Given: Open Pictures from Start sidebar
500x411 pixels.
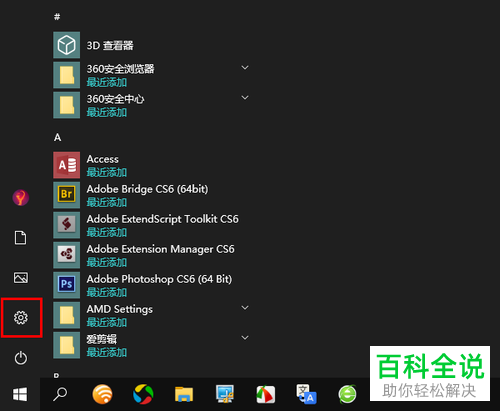Looking at the screenshot, I should point(21,278).
